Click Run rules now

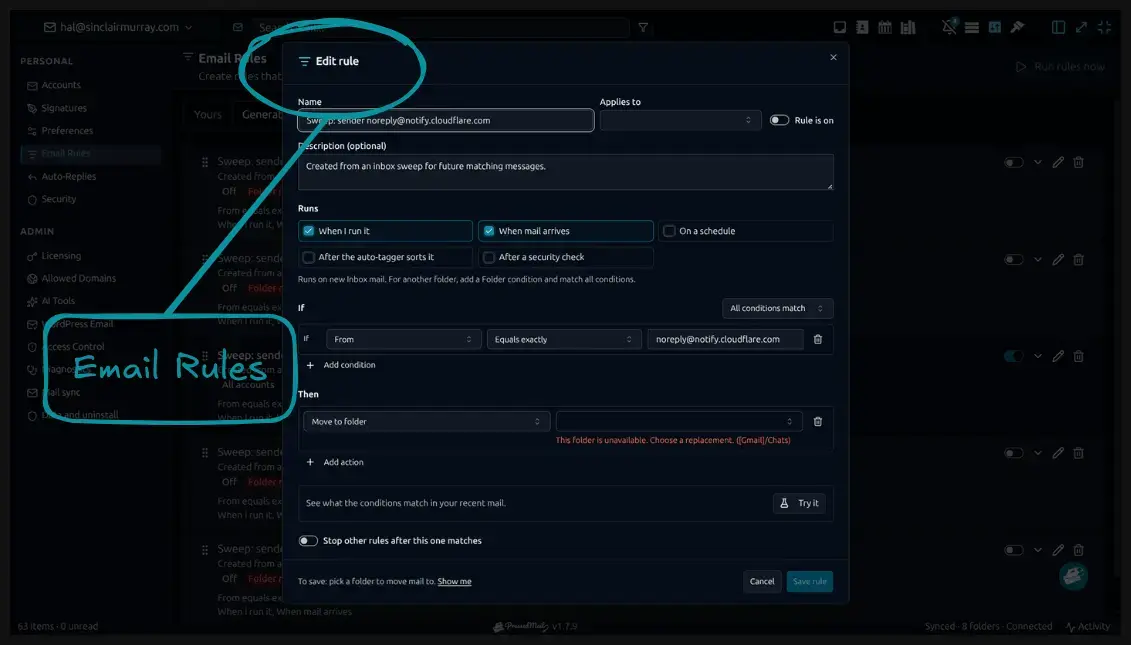click(x=1061, y=66)
